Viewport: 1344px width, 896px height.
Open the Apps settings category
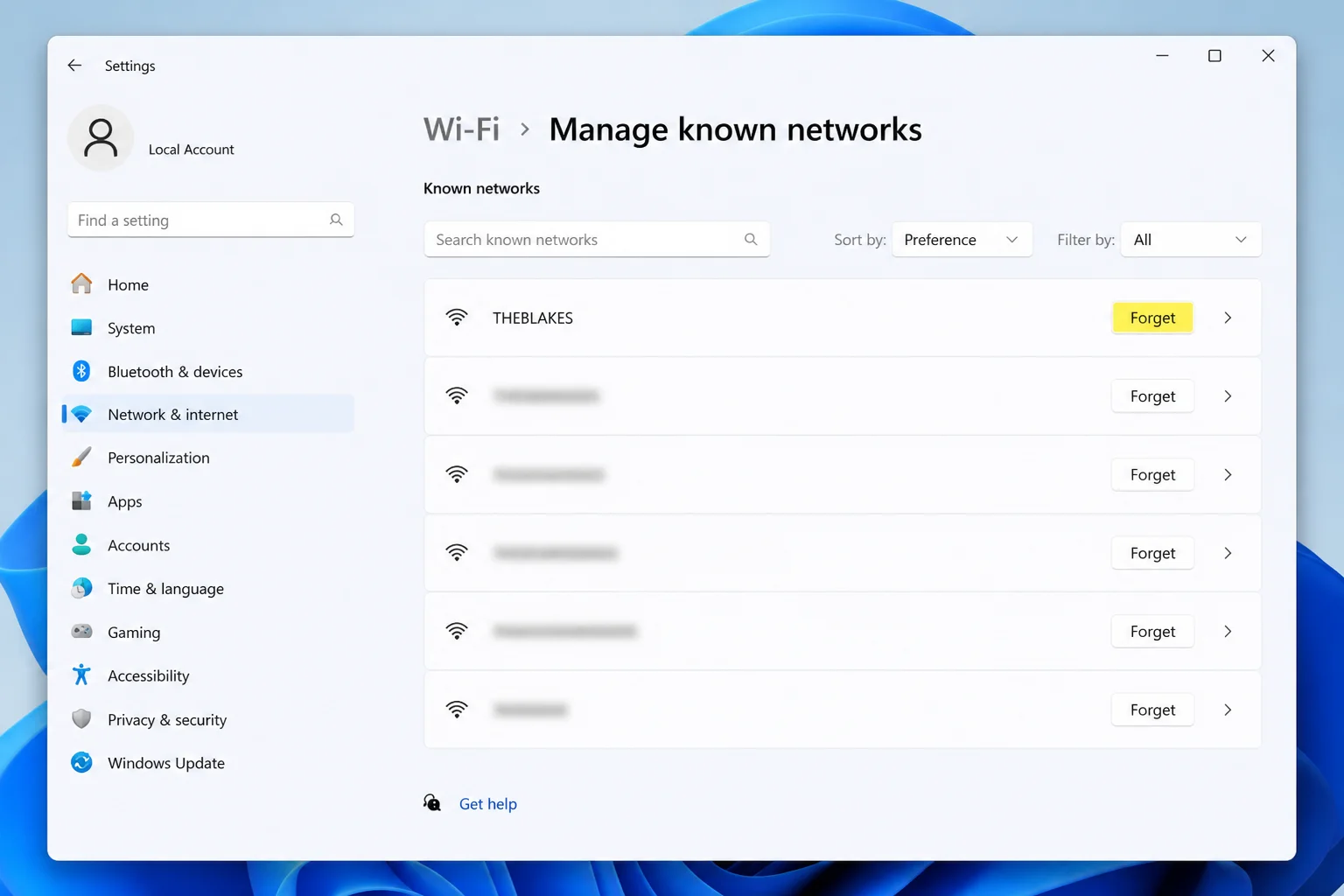(x=208, y=501)
